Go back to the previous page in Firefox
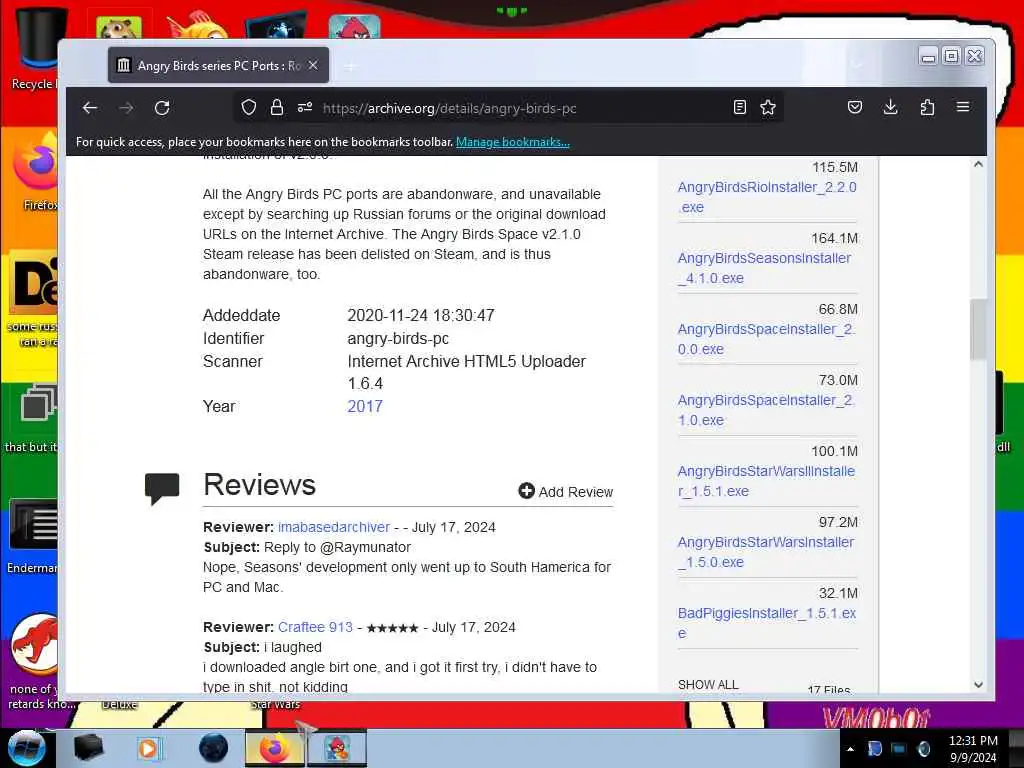 tap(90, 108)
